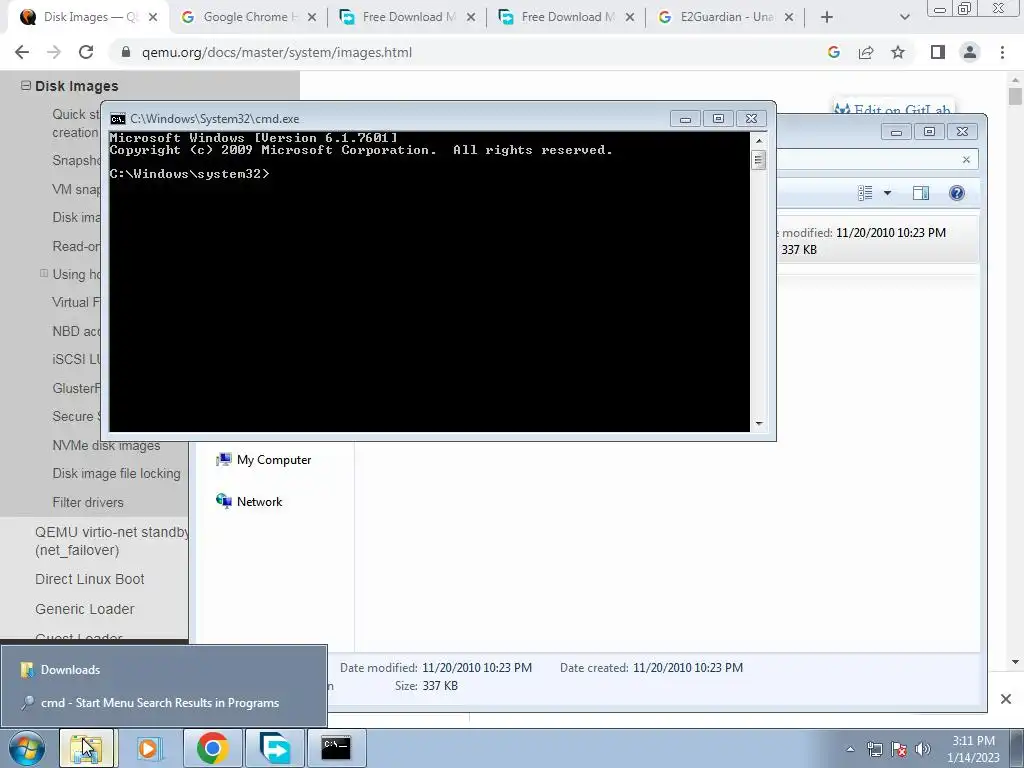Close the E2Guardian tab
The height and width of the screenshot is (768, 1024).
pos(789,17)
